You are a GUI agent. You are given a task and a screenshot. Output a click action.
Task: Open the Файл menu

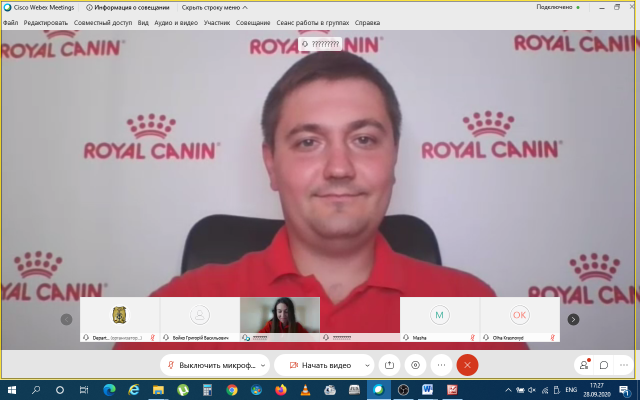[10, 22]
